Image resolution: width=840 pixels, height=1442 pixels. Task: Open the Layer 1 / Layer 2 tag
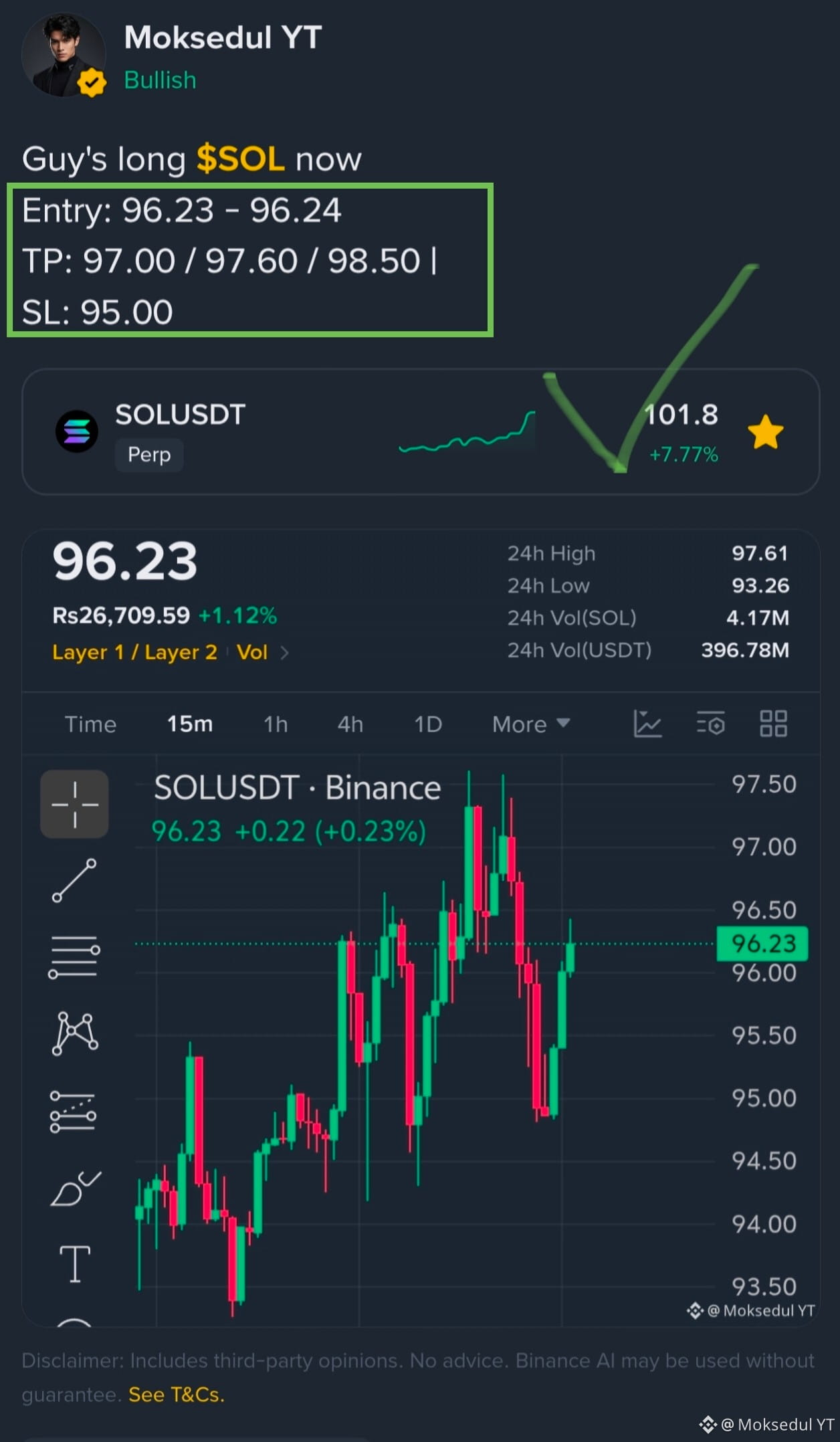coord(134,652)
